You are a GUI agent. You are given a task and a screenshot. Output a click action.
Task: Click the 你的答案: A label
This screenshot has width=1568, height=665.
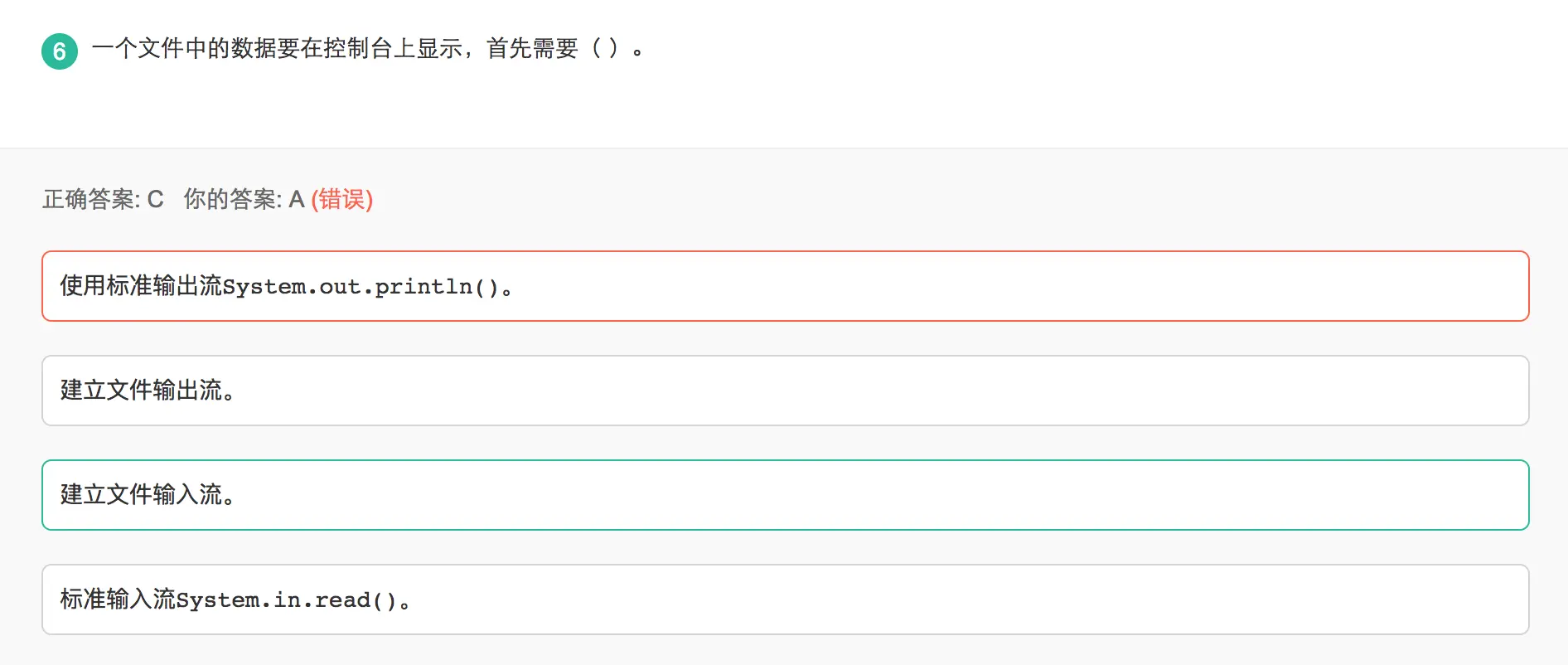coord(244,199)
